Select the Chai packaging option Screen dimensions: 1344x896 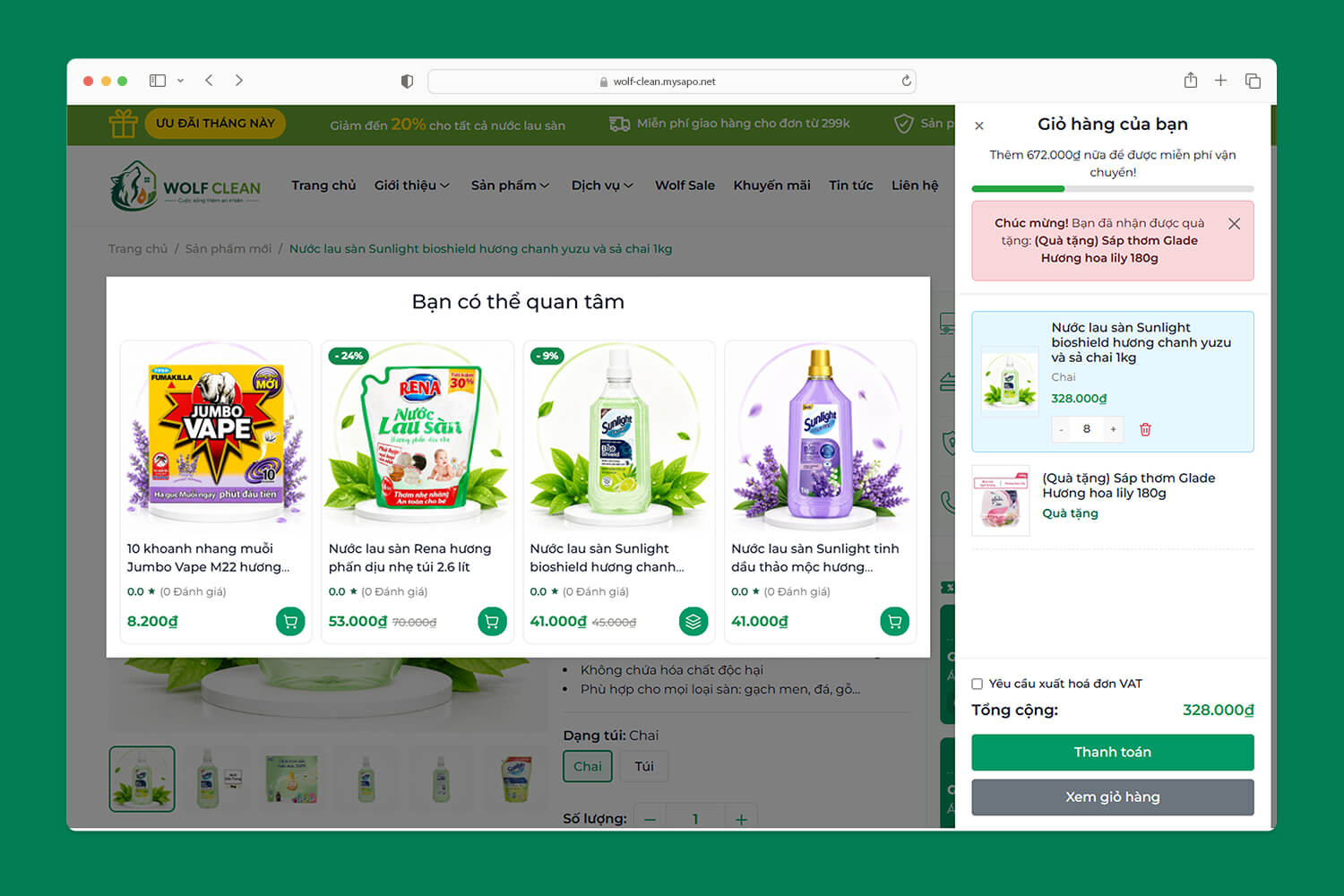point(588,766)
